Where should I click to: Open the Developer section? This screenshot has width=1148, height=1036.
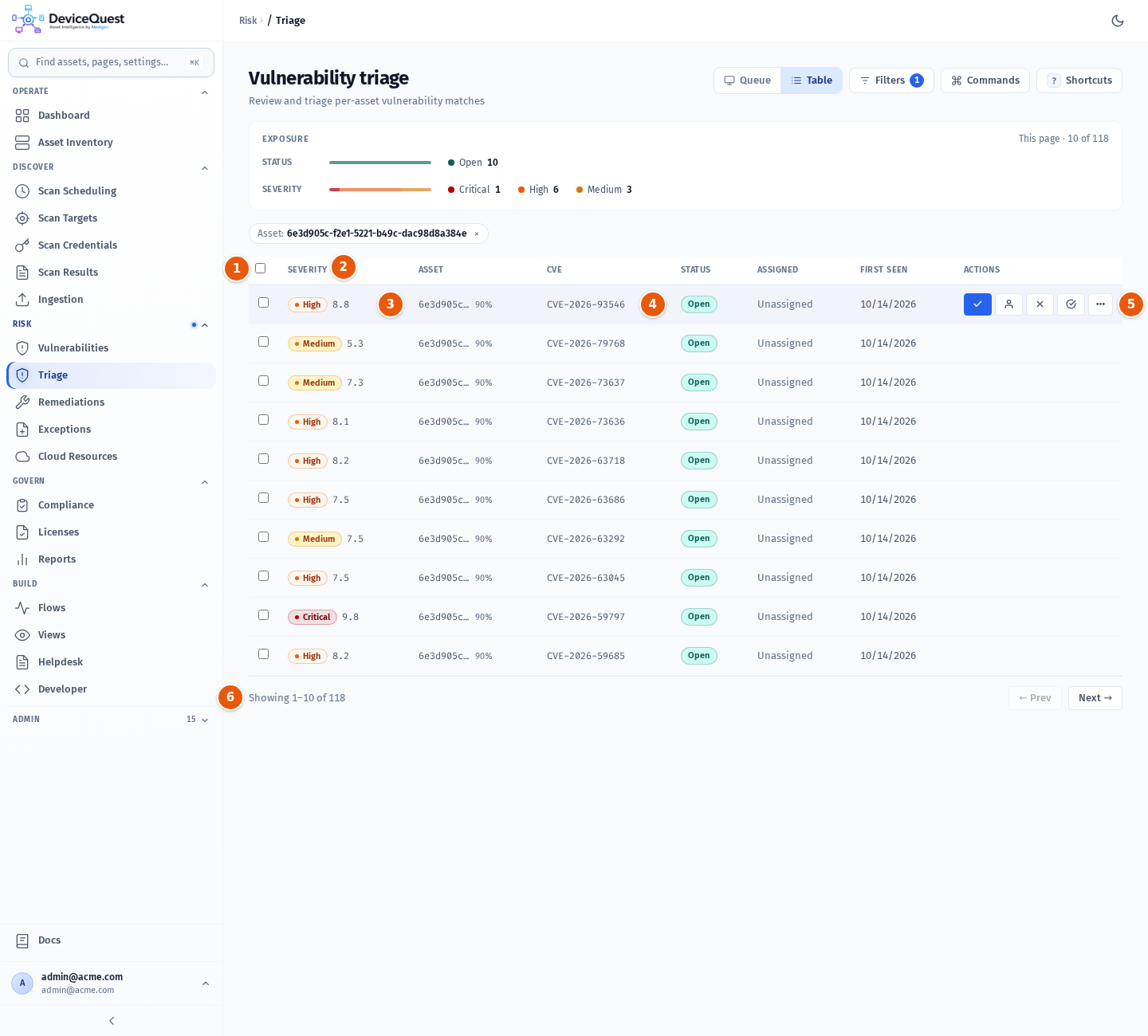pyautogui.click(x=111, y=689)
